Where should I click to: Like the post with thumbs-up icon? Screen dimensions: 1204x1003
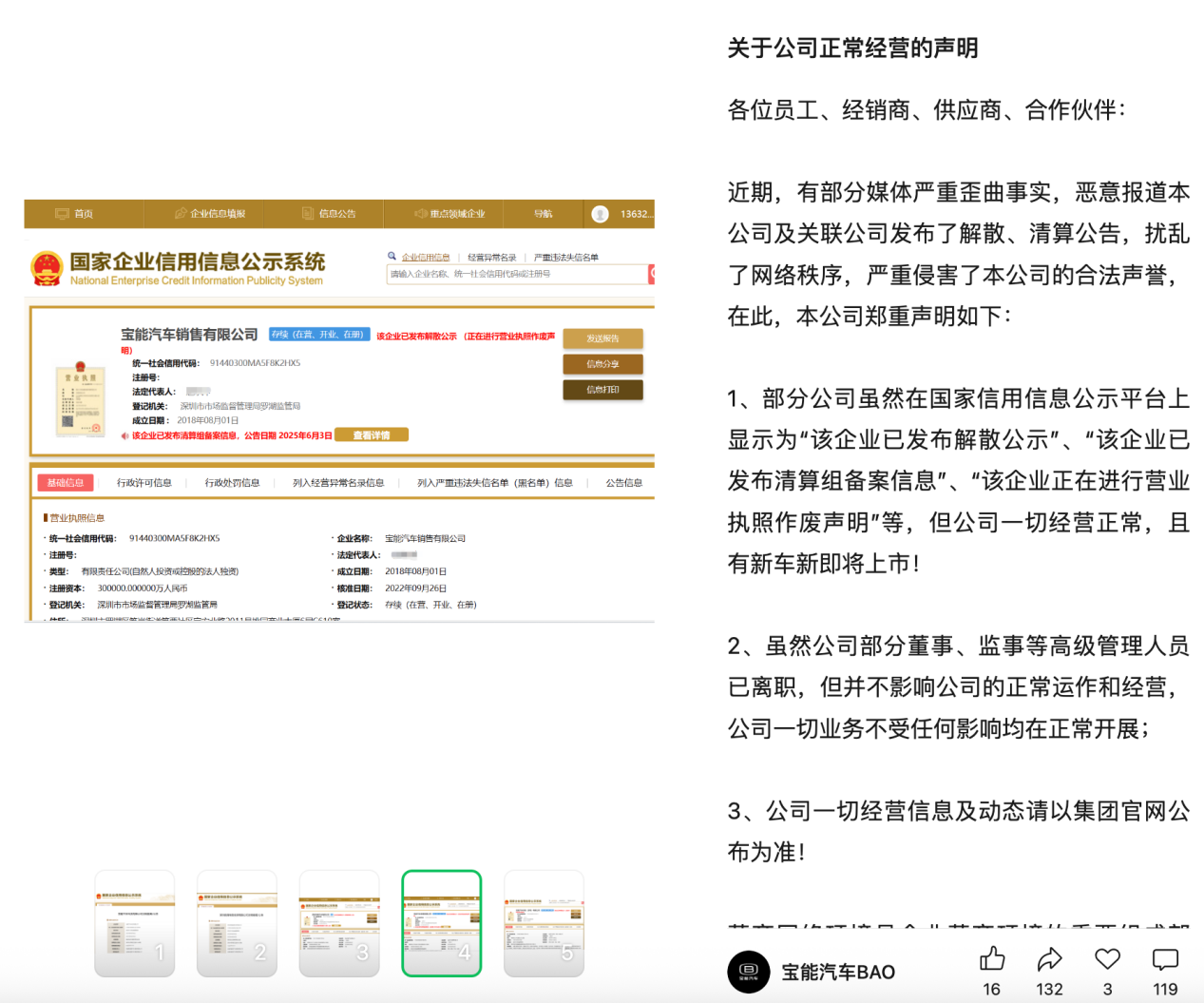[x=991, y=958]
